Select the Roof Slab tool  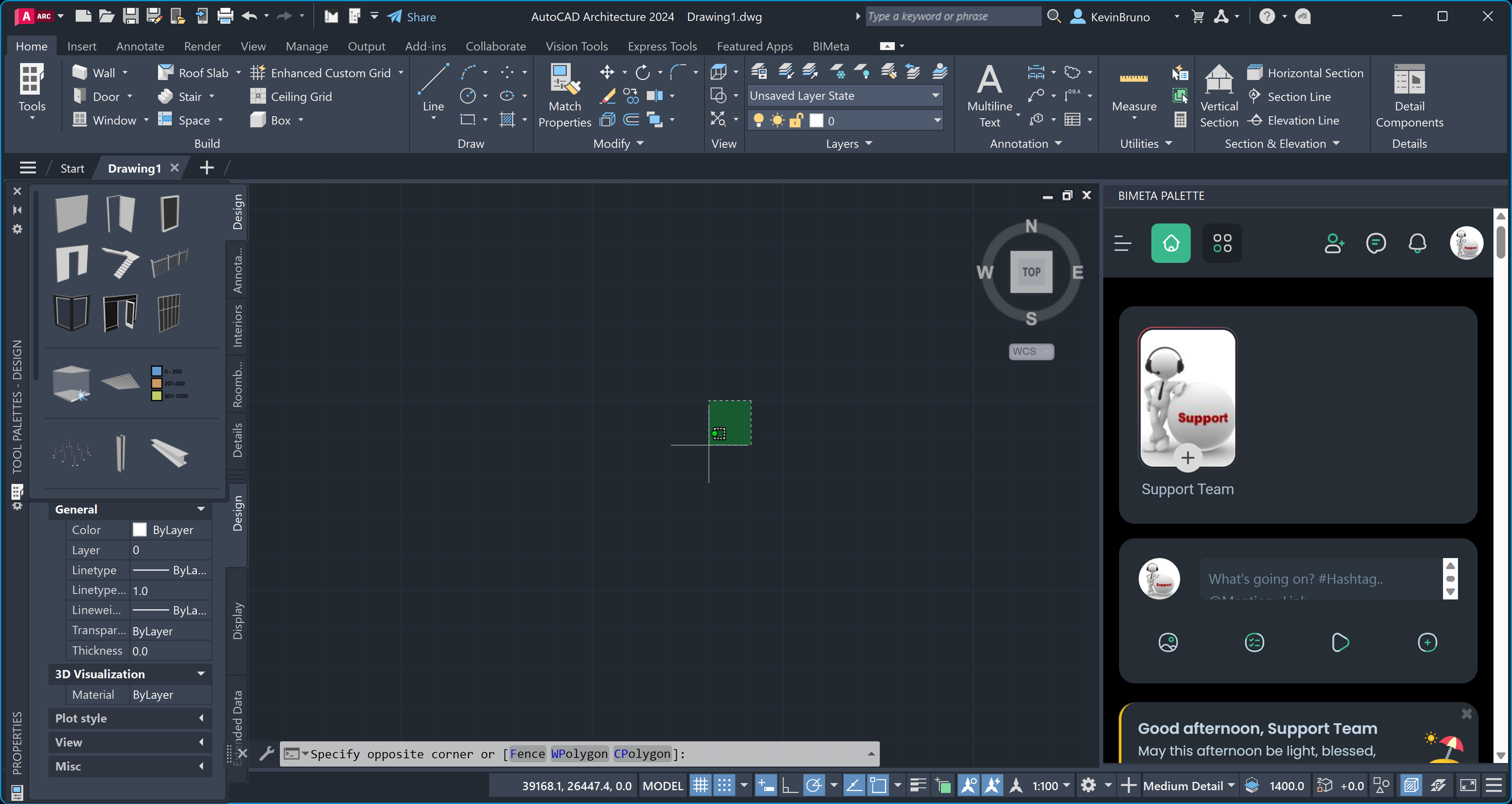(x=193, y=73)
